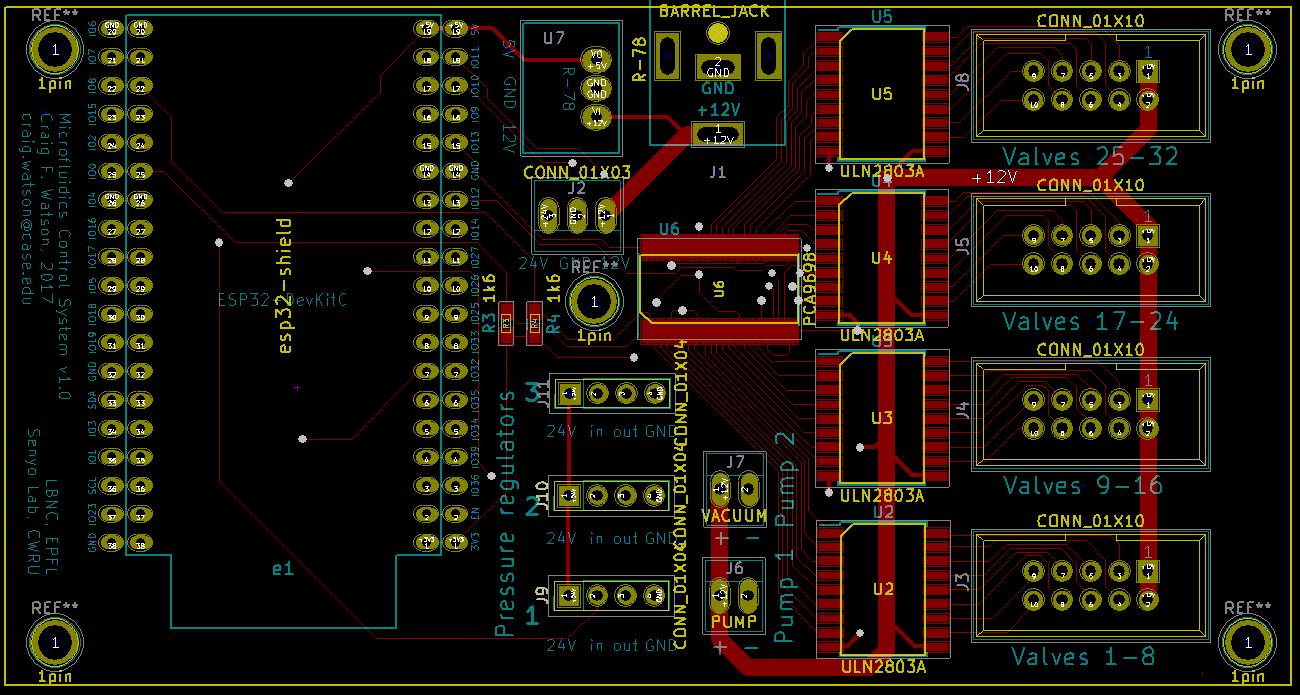Click the R3 1k6 resistor
Image resolution: width=1300 pixels, height=695 pixels.
coord(506,323)
